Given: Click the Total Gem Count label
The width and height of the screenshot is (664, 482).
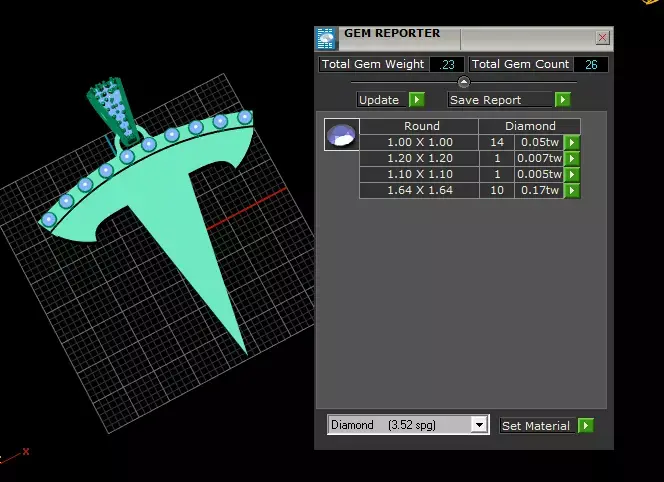Looking at the screenshot, I should tap(520, 64).
